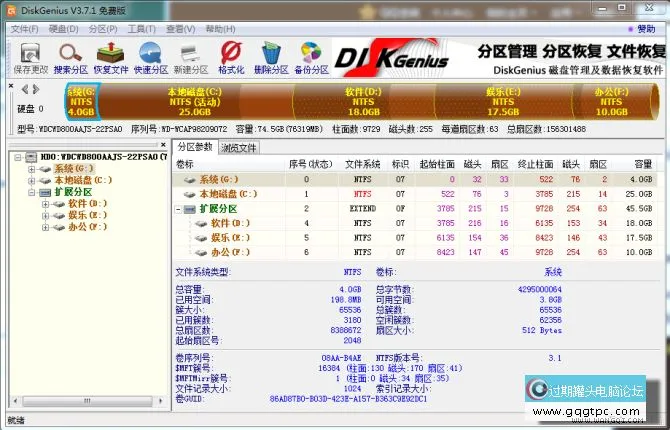The image size is (670, 430).
Task: Open the 备份分区 backup partition tool
Action: coord(311,58)
